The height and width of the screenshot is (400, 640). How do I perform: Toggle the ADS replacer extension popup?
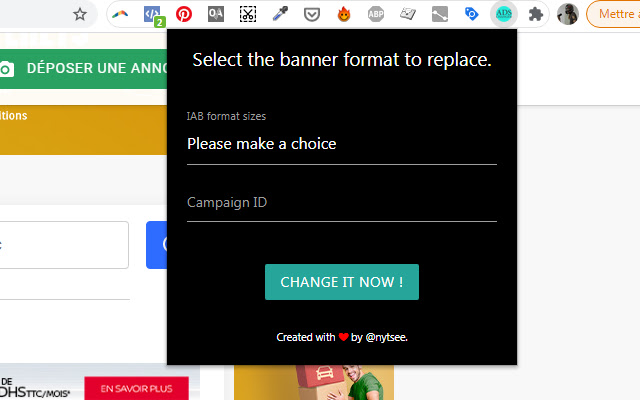[504, 14]
